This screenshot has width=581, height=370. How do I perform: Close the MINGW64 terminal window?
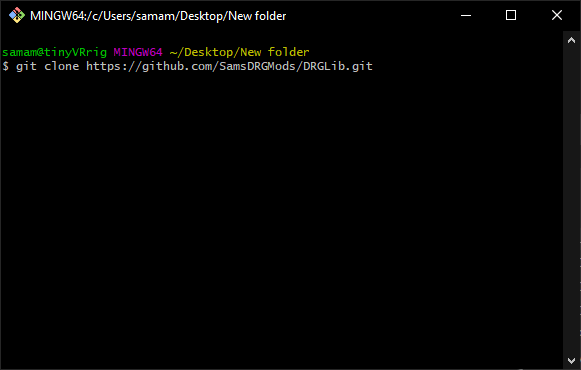coord(557,16)
